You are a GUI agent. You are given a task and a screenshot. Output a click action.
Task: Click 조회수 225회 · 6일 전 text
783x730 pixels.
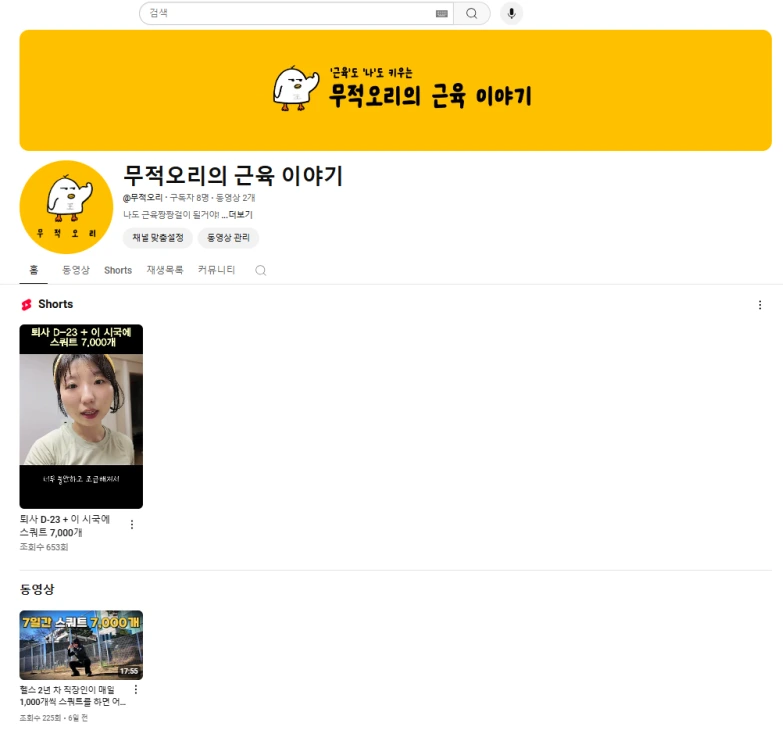pos(53,718)
